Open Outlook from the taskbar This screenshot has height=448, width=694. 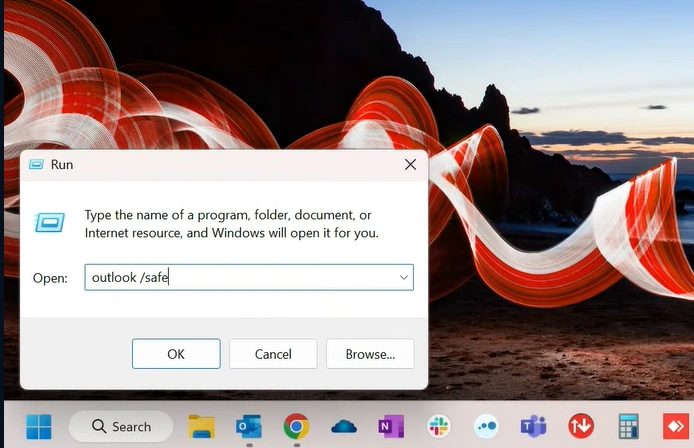tap(249, 427)
